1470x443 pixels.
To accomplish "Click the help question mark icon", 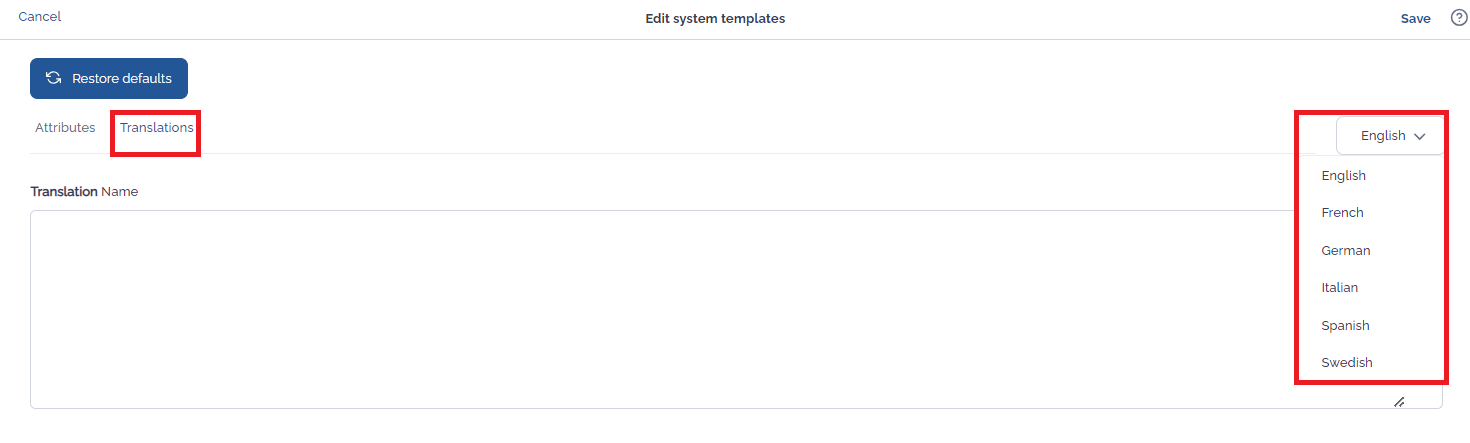I will [x=1458, y=18].
